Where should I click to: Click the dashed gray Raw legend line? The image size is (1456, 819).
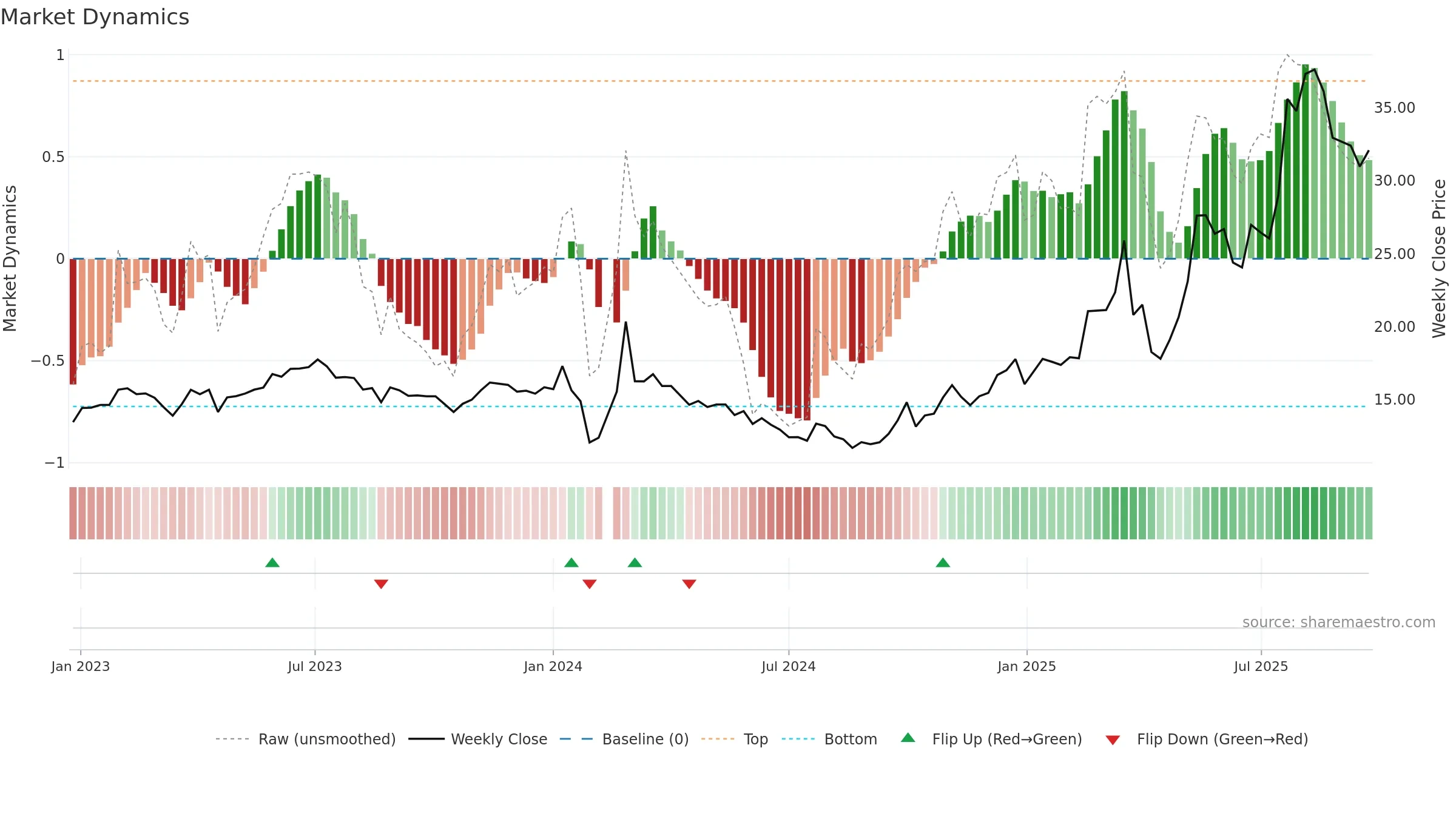(x=232, y=739)
